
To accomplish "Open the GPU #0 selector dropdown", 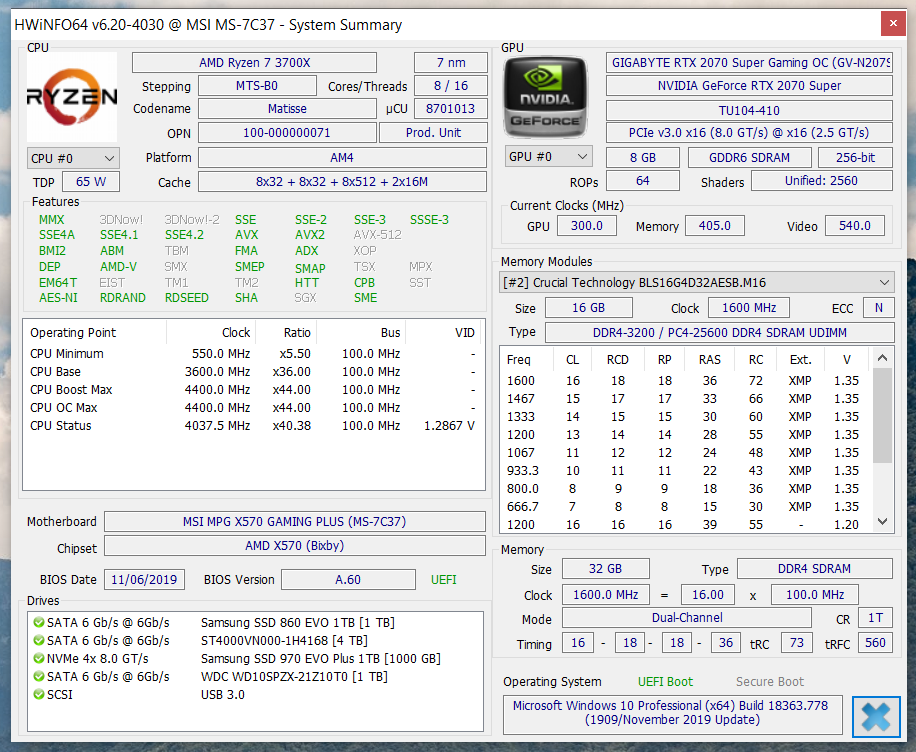I will pyautogui.click(x=548, y=157).
